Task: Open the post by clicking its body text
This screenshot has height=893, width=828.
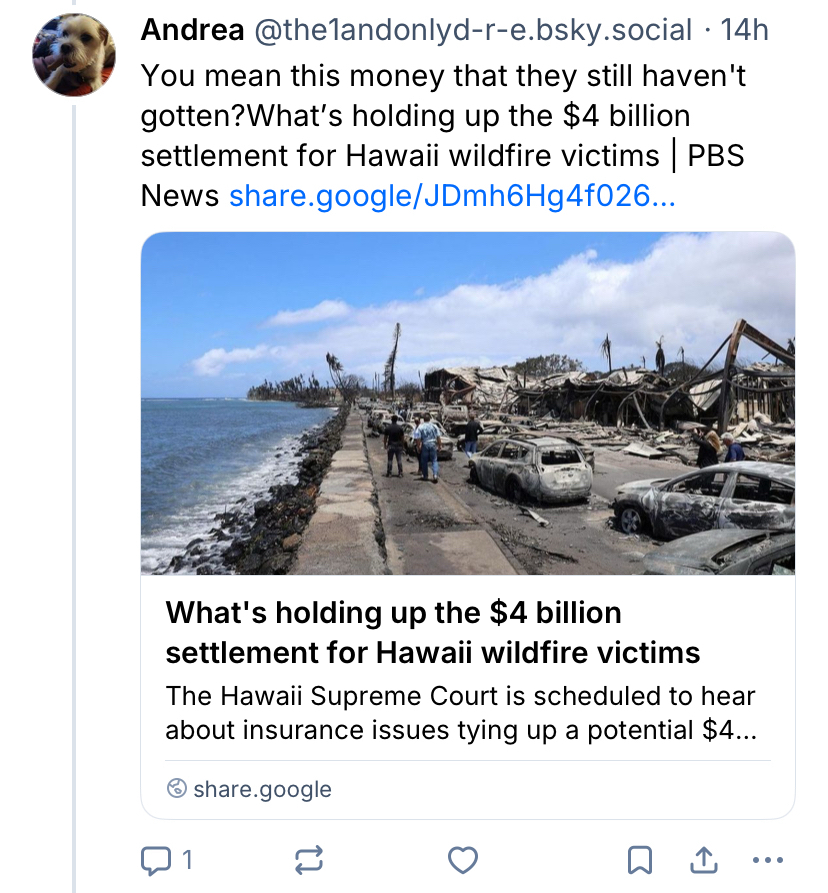Action: tap(440, 115)
